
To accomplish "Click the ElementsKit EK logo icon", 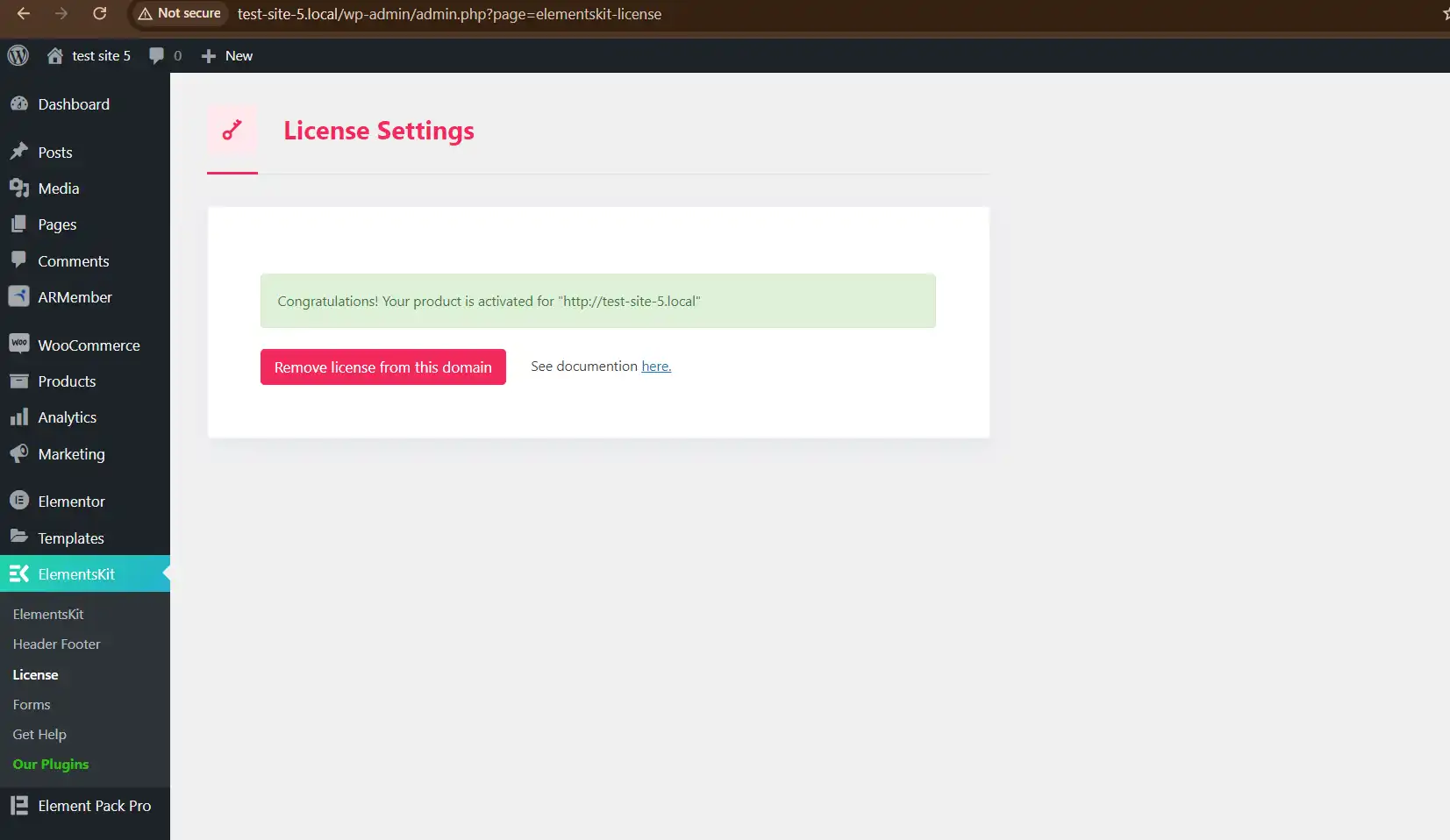I will [x=18, y=573].
